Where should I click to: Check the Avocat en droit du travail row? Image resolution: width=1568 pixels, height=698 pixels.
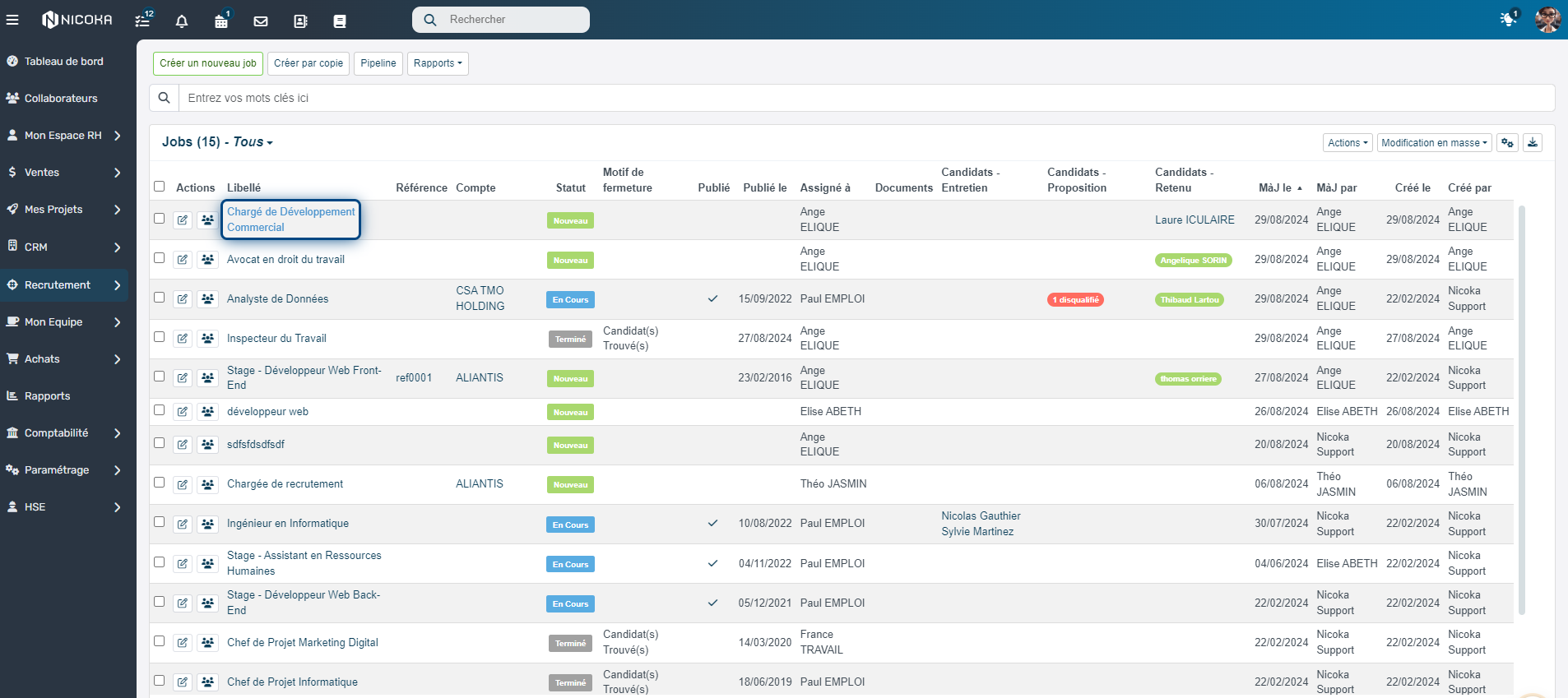point(160,258)
